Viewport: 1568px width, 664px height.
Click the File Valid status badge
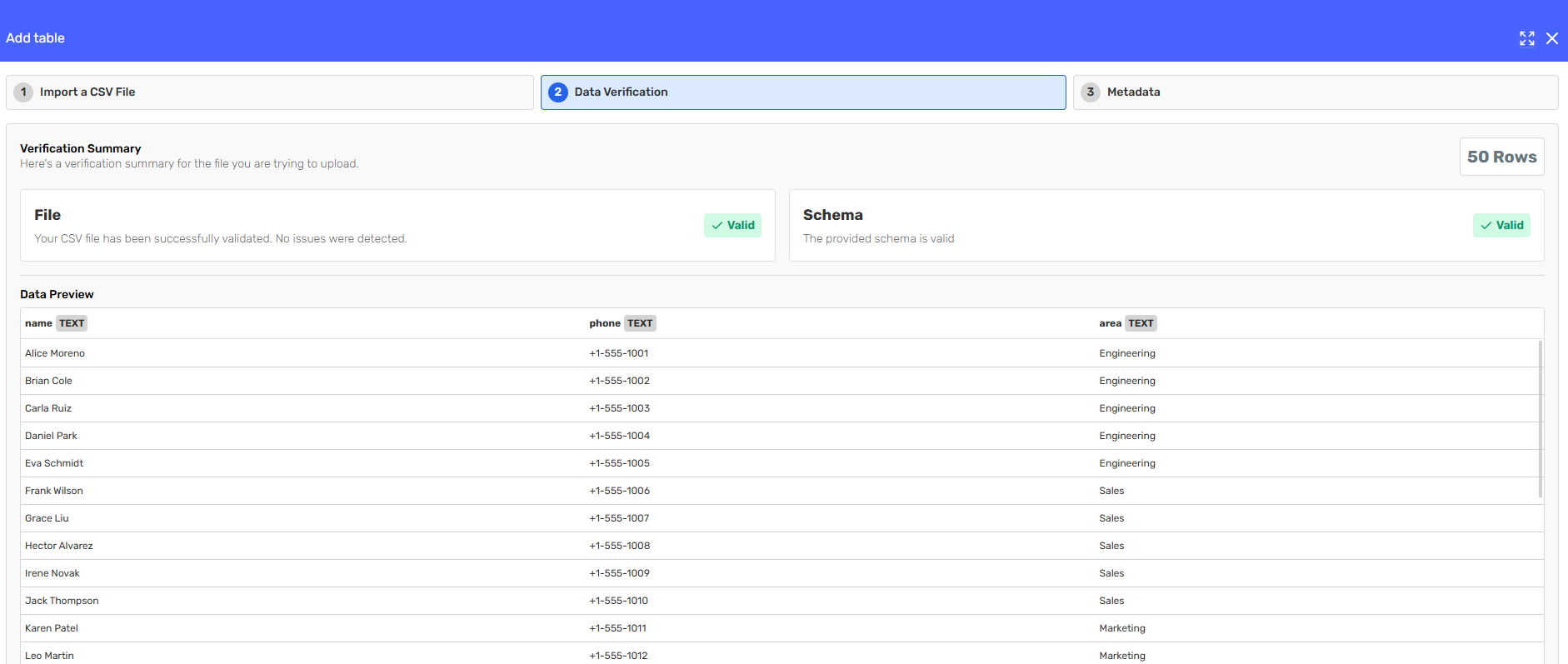[x=732, y=226]
